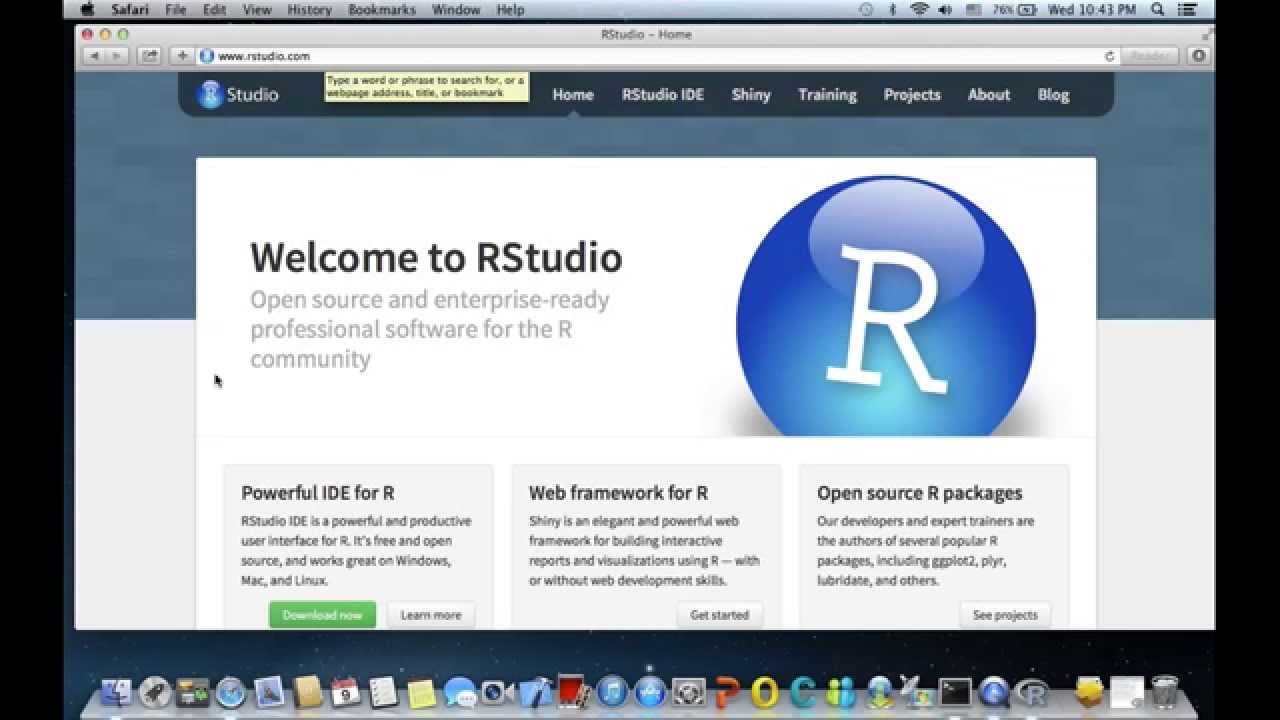Screen dimensions: 1280x720
Task: Add a bookmark with the plus button
Action: pos(182,56)
